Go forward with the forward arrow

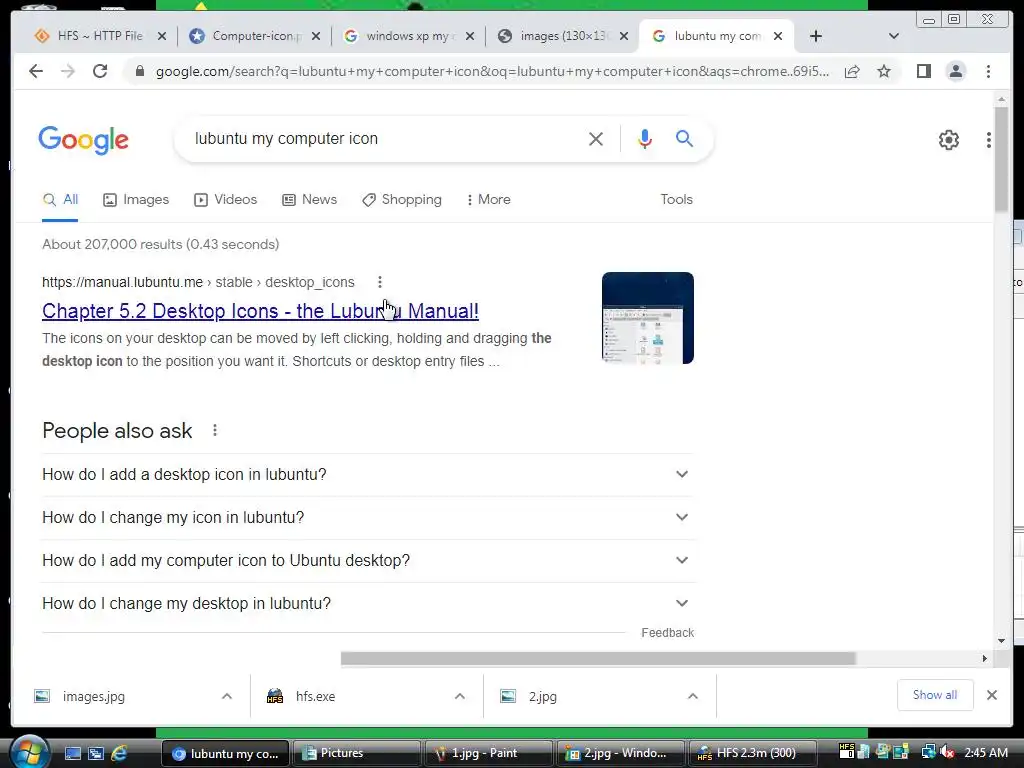(x=68, y=71)
